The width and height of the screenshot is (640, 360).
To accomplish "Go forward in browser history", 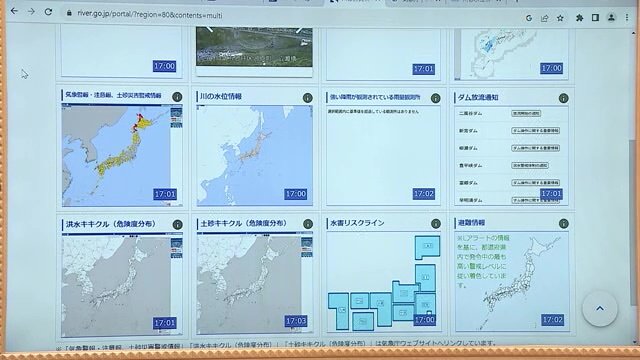I will coord(31,11).
